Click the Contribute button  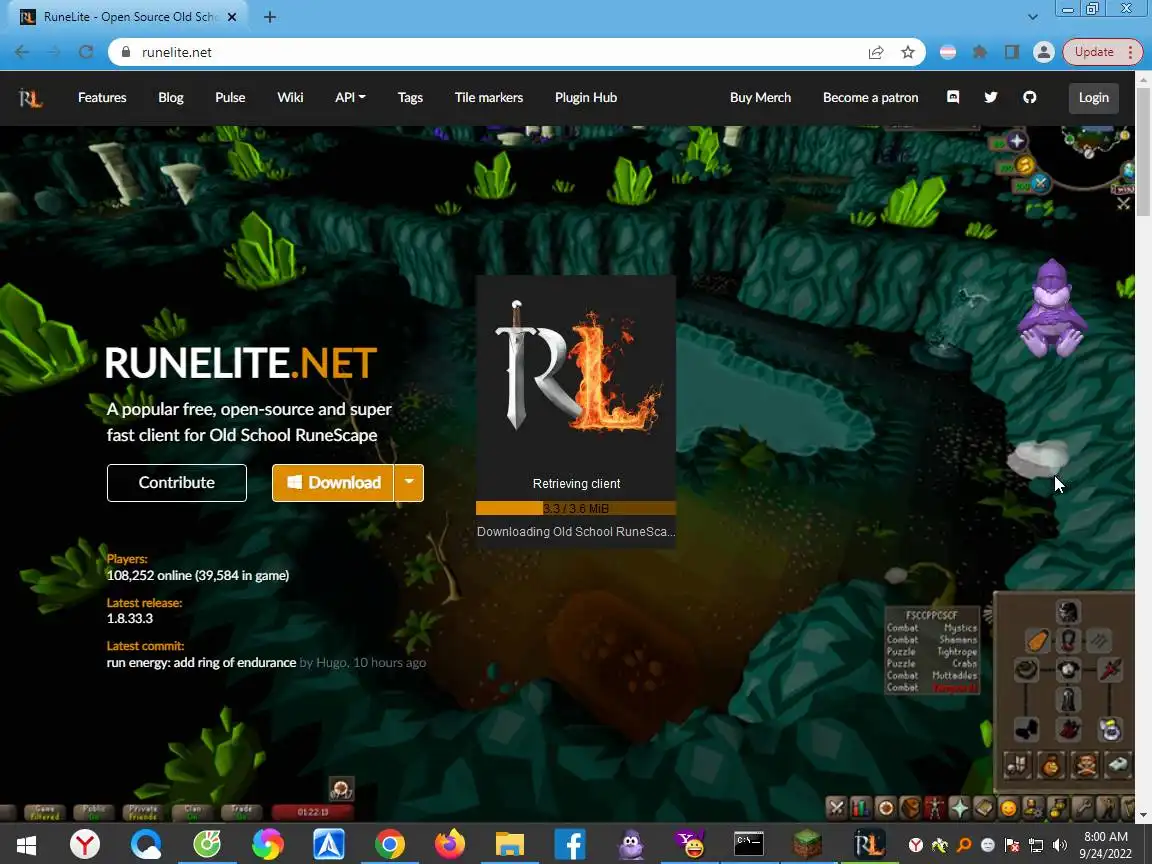click(x=176, y=483)
